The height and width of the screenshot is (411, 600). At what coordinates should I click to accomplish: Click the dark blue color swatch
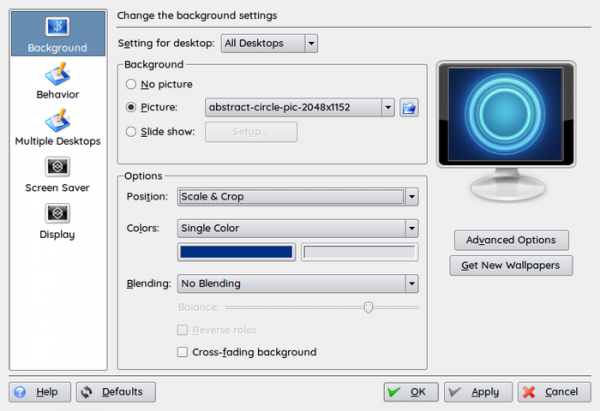tap(237, 253)
